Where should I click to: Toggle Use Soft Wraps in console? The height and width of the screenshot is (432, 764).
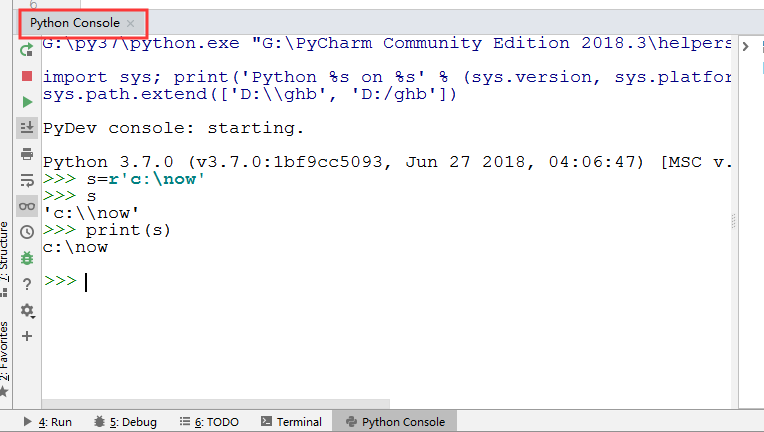click(x=27, y=180)
